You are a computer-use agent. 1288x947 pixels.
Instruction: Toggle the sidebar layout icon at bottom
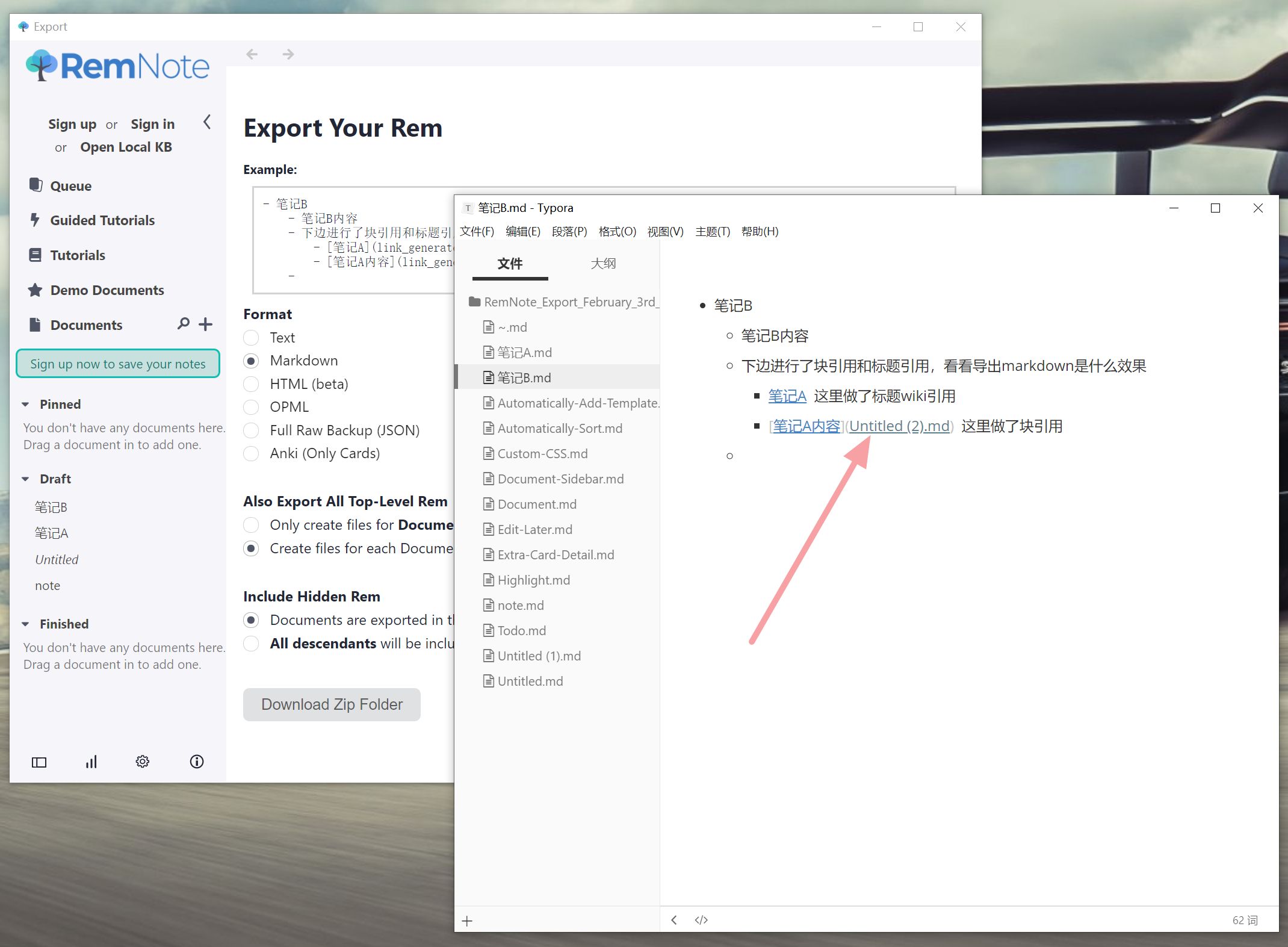click(39, 762)
